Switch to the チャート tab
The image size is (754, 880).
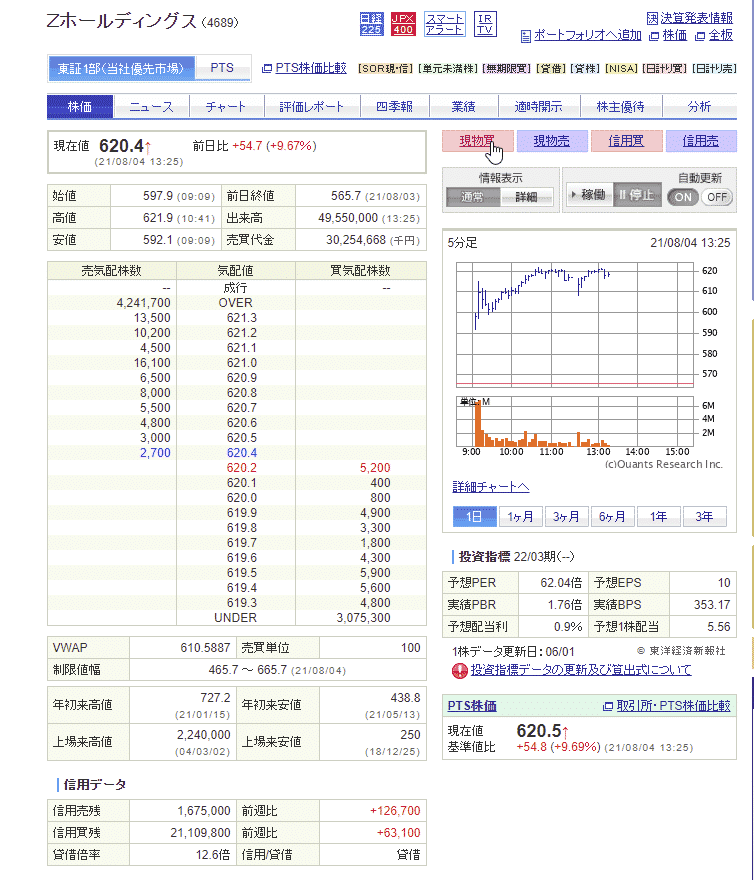pyautogui.click(x=226, y=107)
